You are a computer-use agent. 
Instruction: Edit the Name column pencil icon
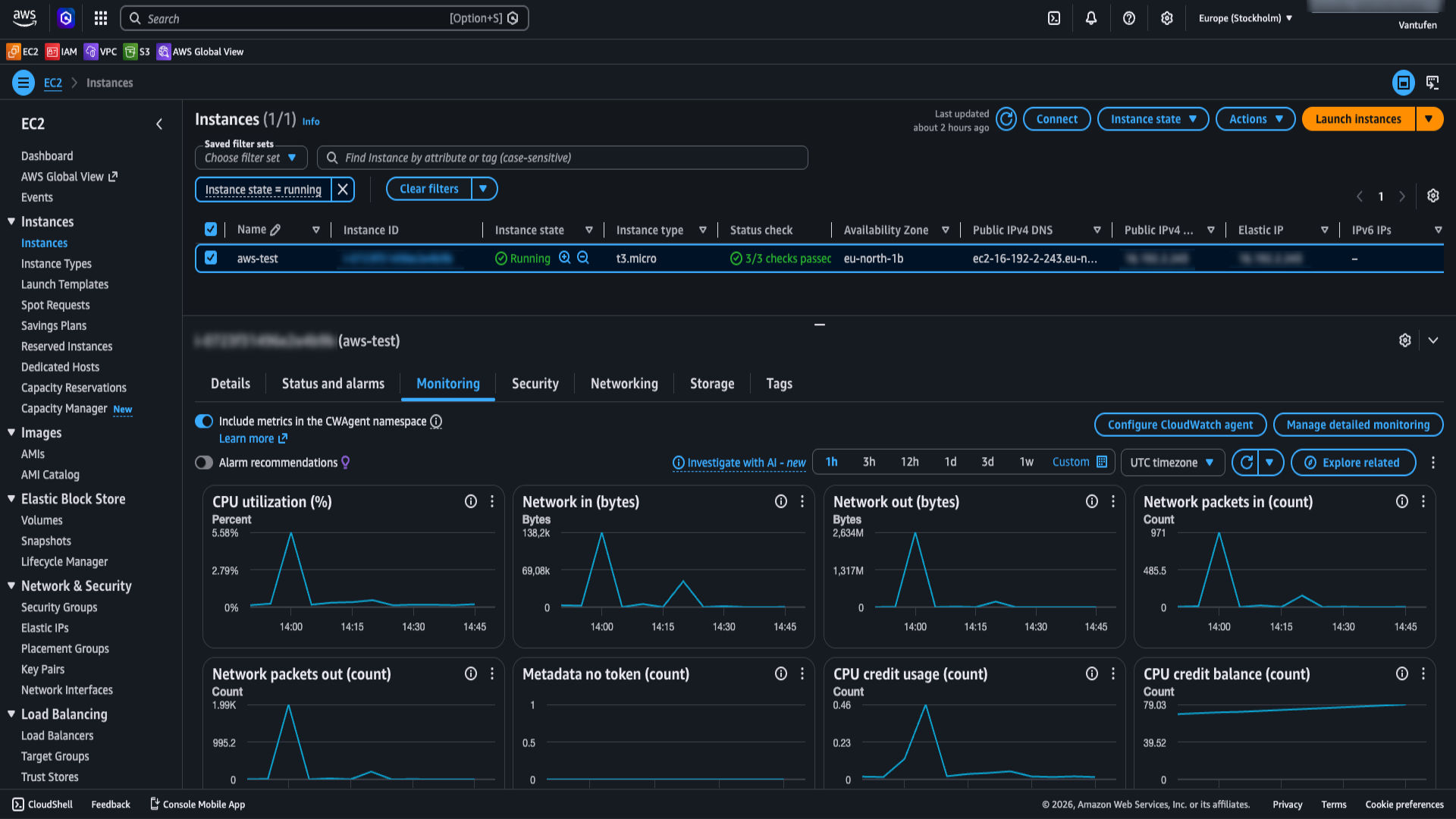(x=275, y=230)
